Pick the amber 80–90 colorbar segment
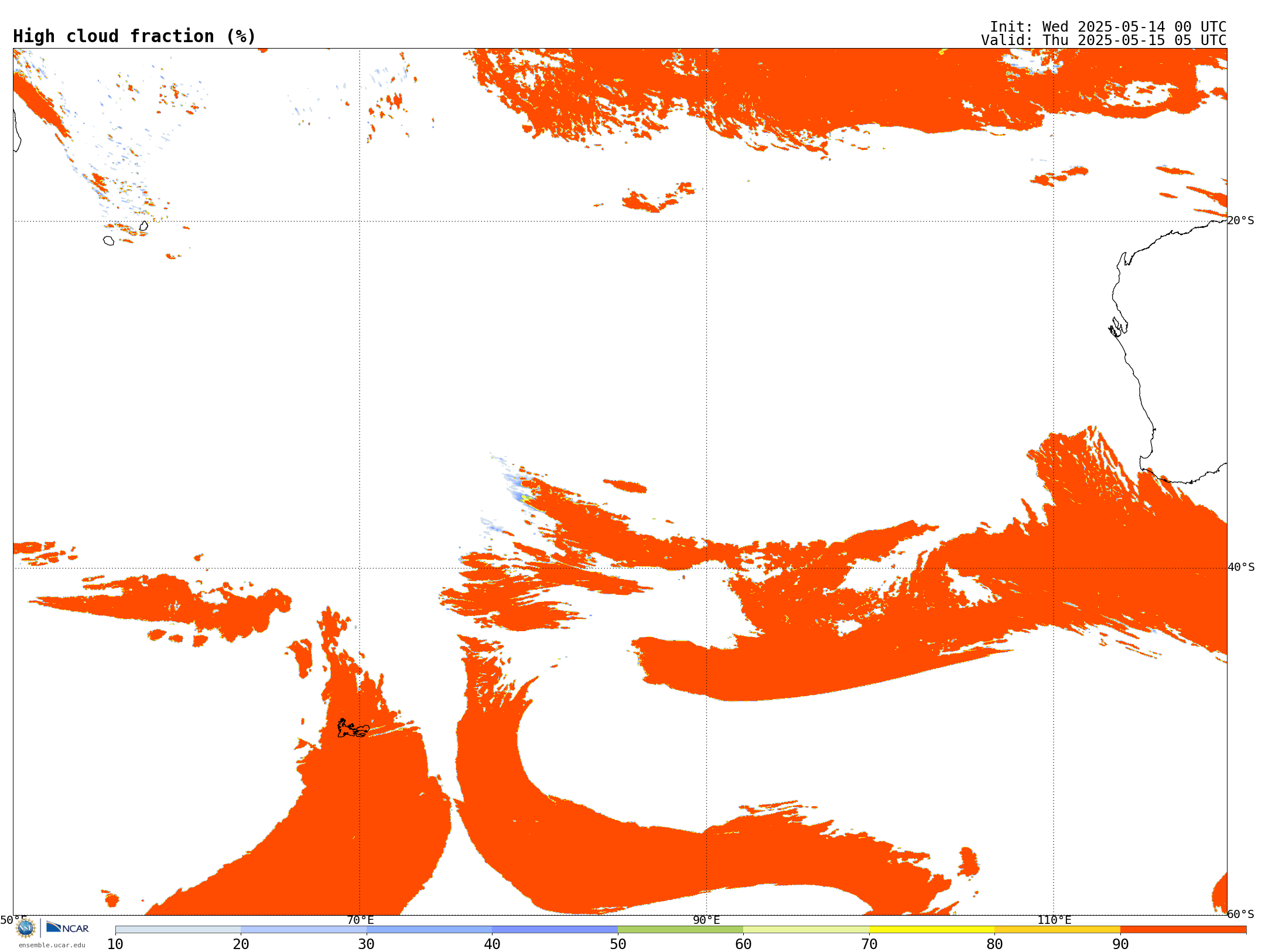This screenshot has width=1265, height=952. [x=1057, y=930]
